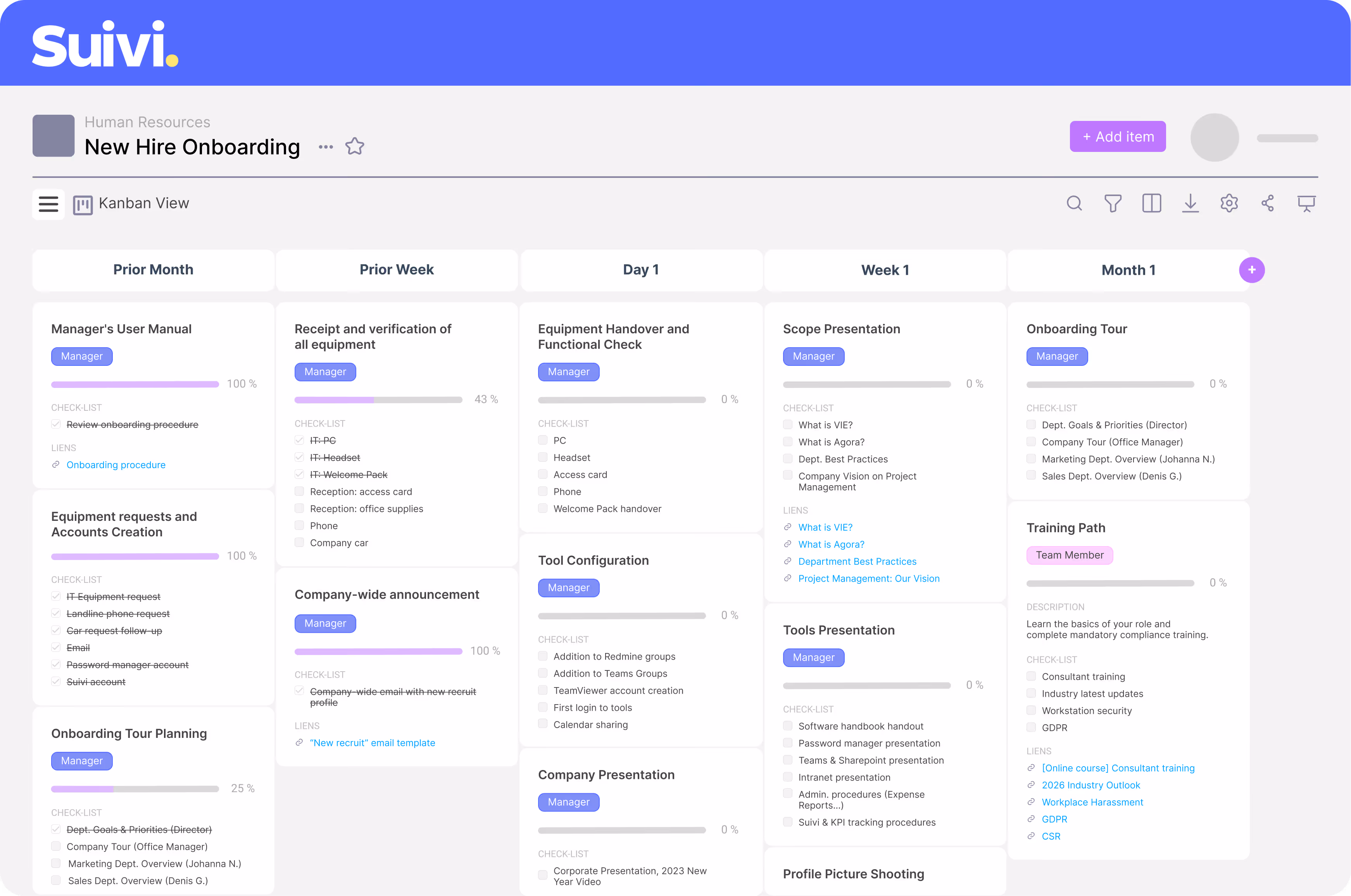Toggle the split columns layout icon

tap(1152, 203)
